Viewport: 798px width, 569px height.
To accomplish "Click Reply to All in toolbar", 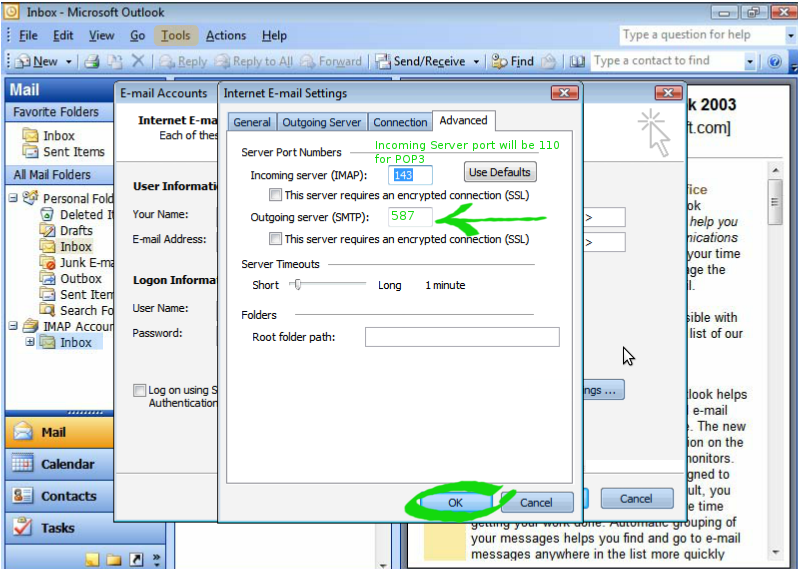I will tap(254, 62).
